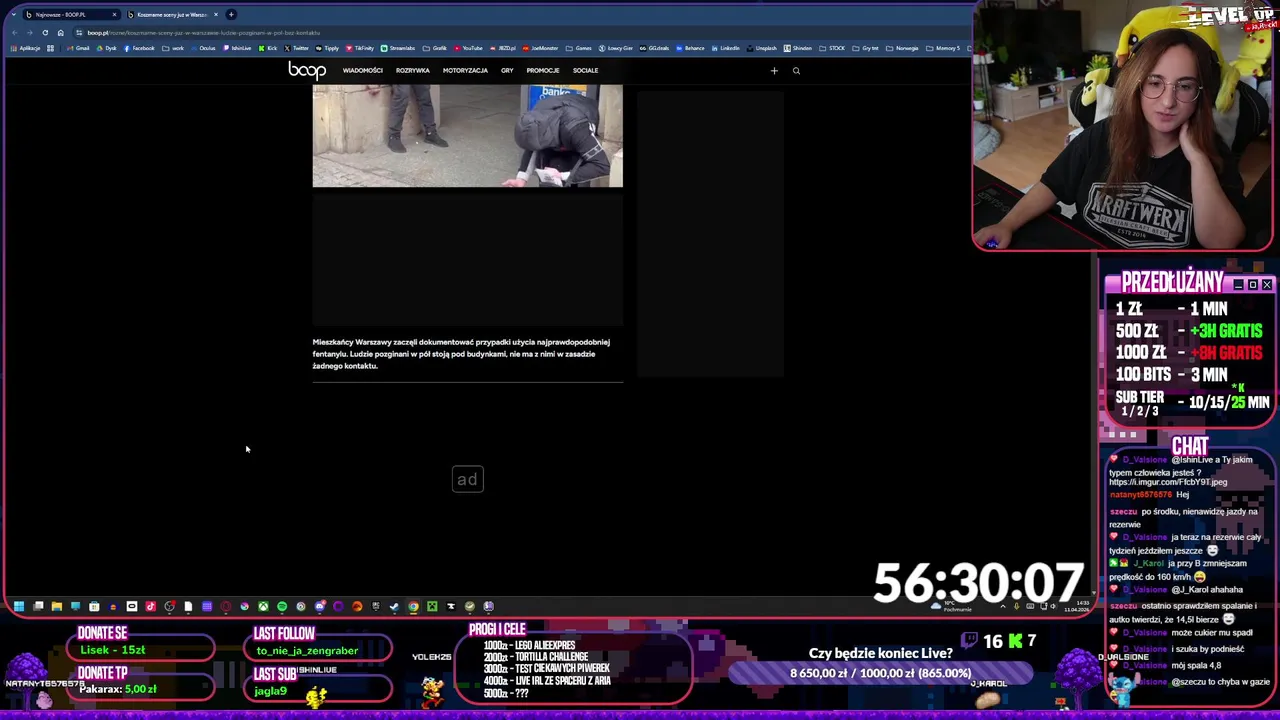The height and width of the screenshot is (720, 1280).
Task: Open the TikFinity bookmark
Action: (x=360, y=48)
